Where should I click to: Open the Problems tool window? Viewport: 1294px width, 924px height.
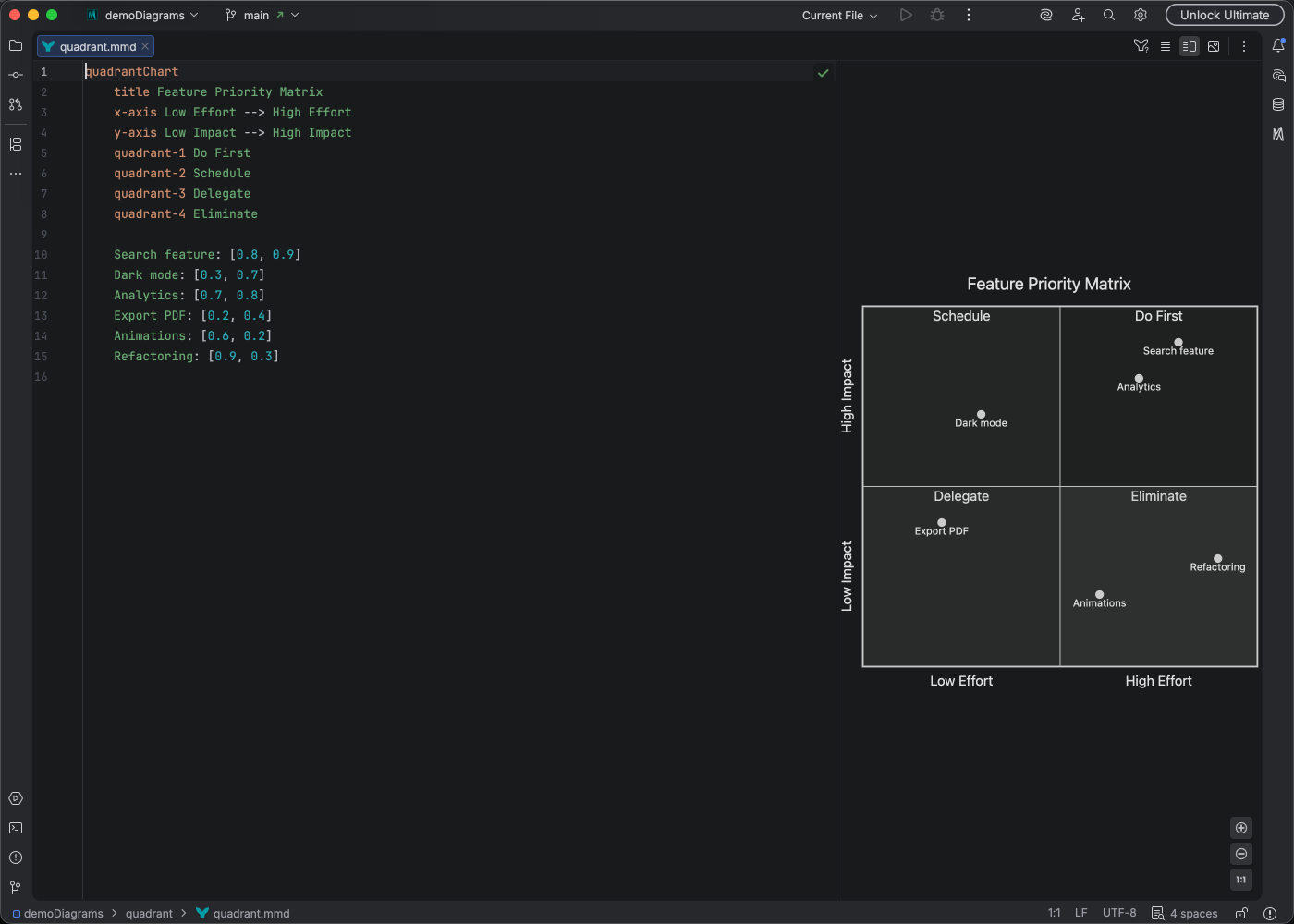15,857
